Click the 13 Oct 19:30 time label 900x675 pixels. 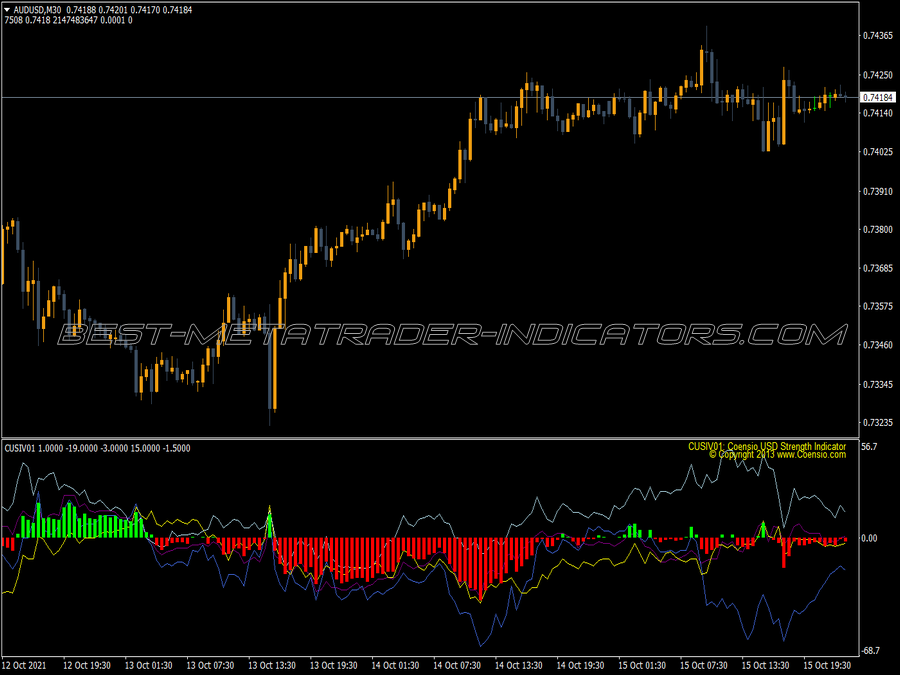pos(333,666)
